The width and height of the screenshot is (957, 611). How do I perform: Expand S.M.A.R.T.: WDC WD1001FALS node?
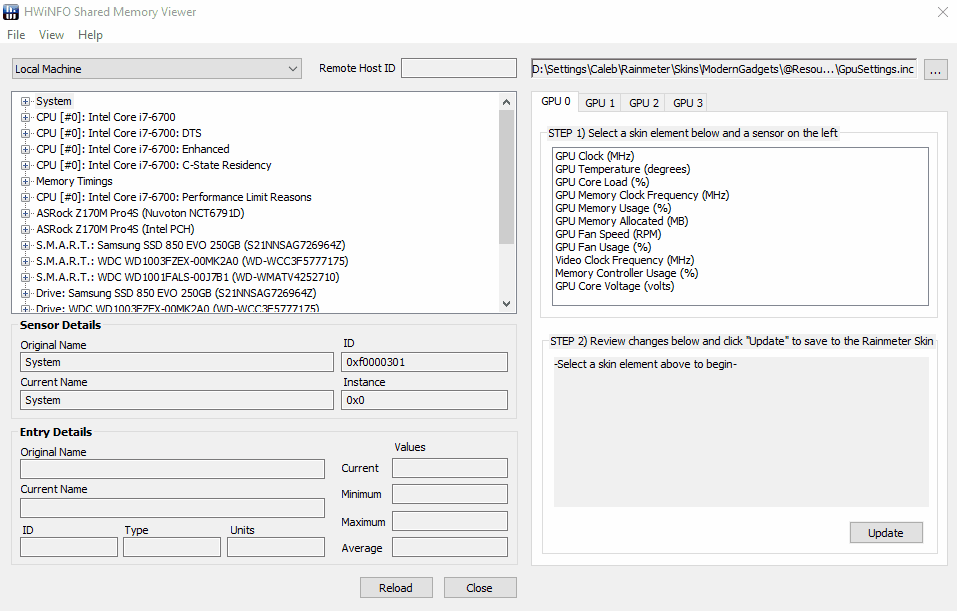point(25,277)
